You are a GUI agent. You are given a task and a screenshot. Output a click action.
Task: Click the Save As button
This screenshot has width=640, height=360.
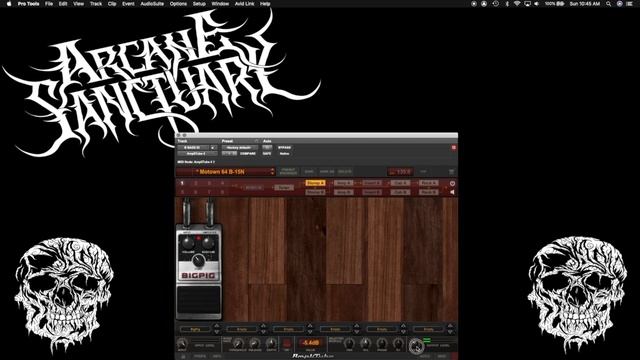pos(327,172)
